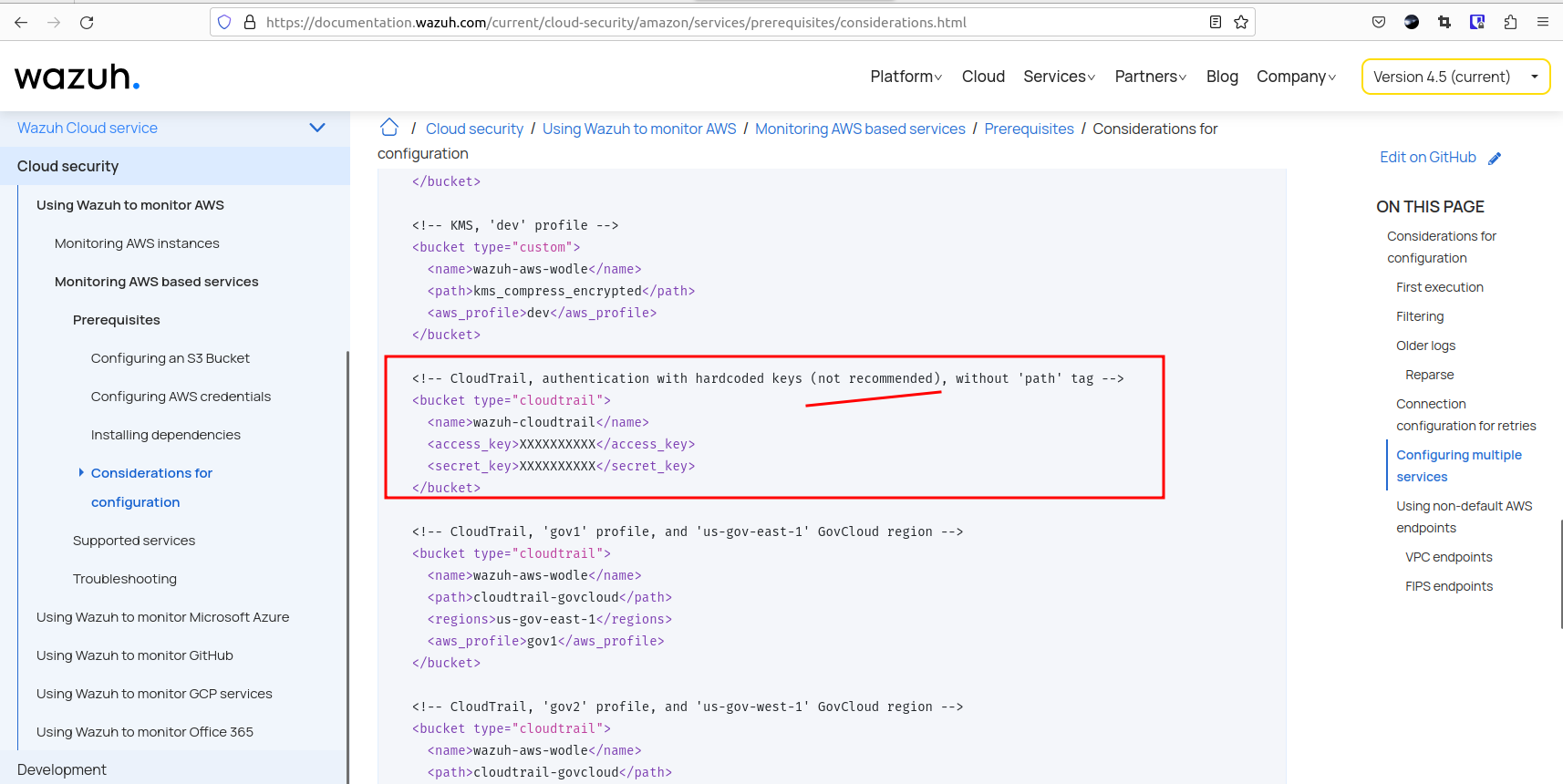Open the round dark extension icon

1412,22
